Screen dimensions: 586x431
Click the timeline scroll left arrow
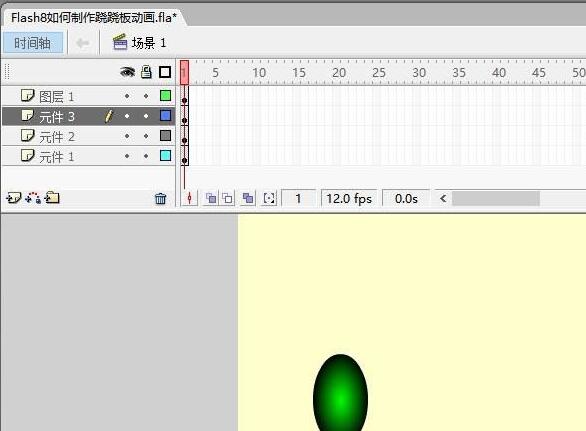pyautogui.click(x=443, y=198)
